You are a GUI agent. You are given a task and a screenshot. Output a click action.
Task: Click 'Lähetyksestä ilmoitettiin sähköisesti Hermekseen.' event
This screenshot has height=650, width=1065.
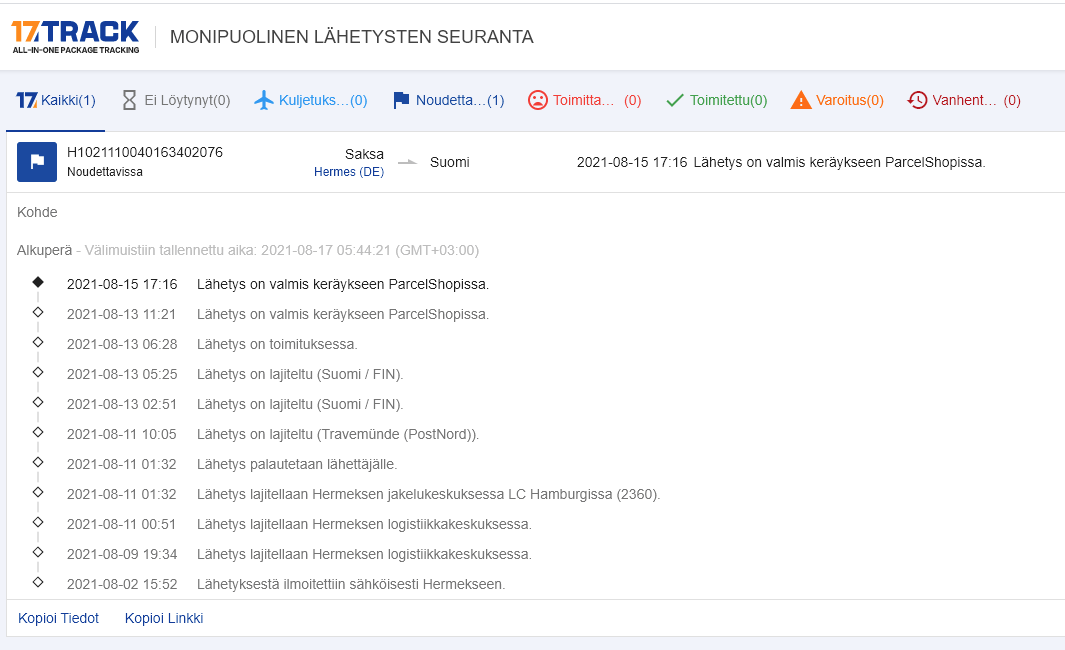351,584
